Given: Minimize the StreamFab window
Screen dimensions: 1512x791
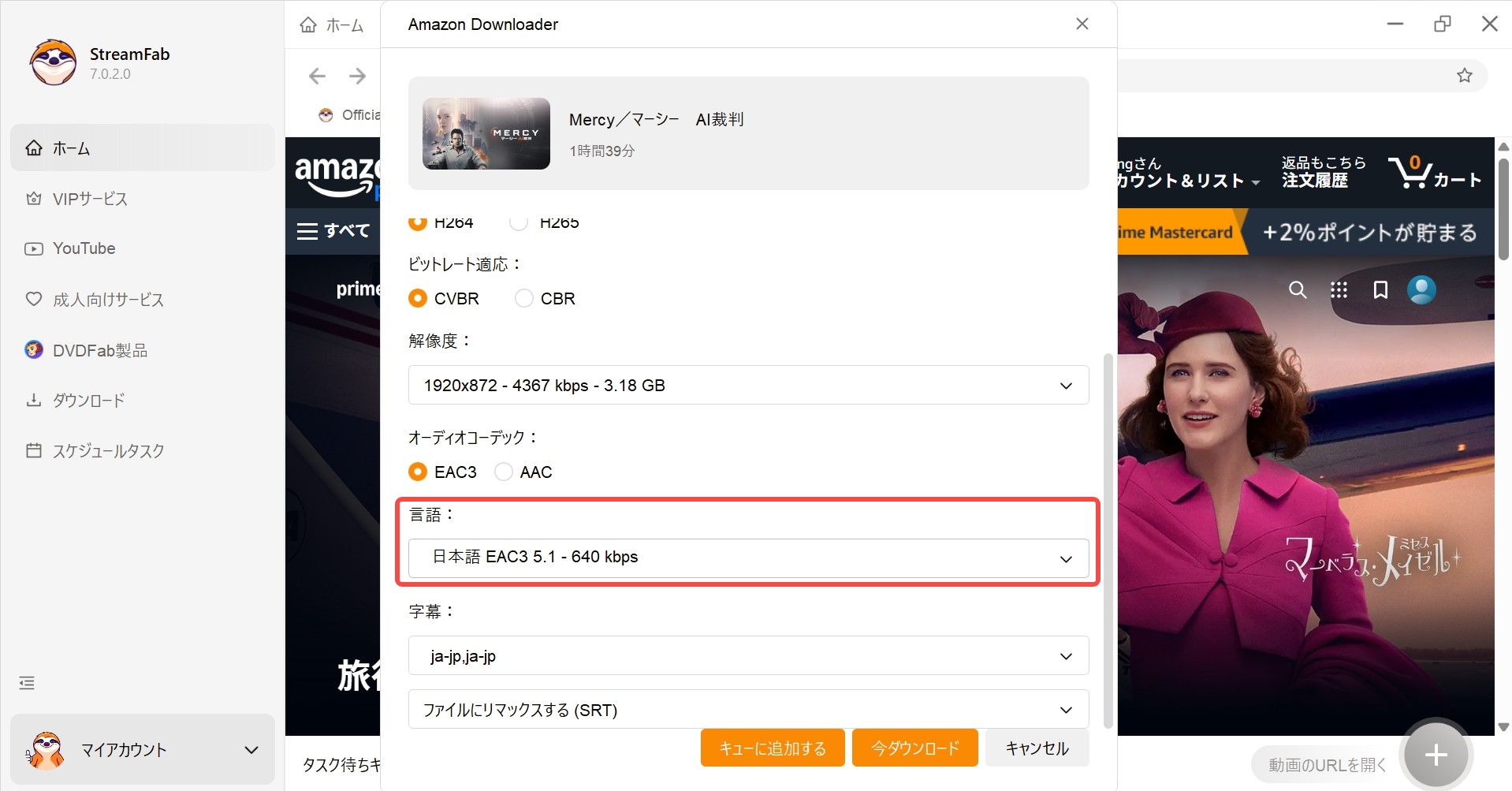Looking at the screenshot, I should (1395, 24).
